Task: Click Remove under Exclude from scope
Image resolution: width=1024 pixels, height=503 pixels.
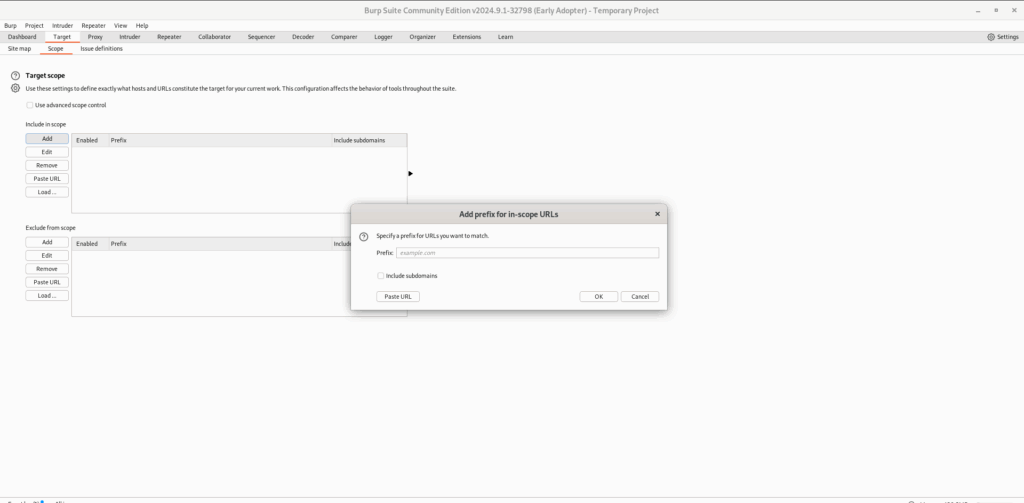Action: pyautogui.click(x=47, y=269)
